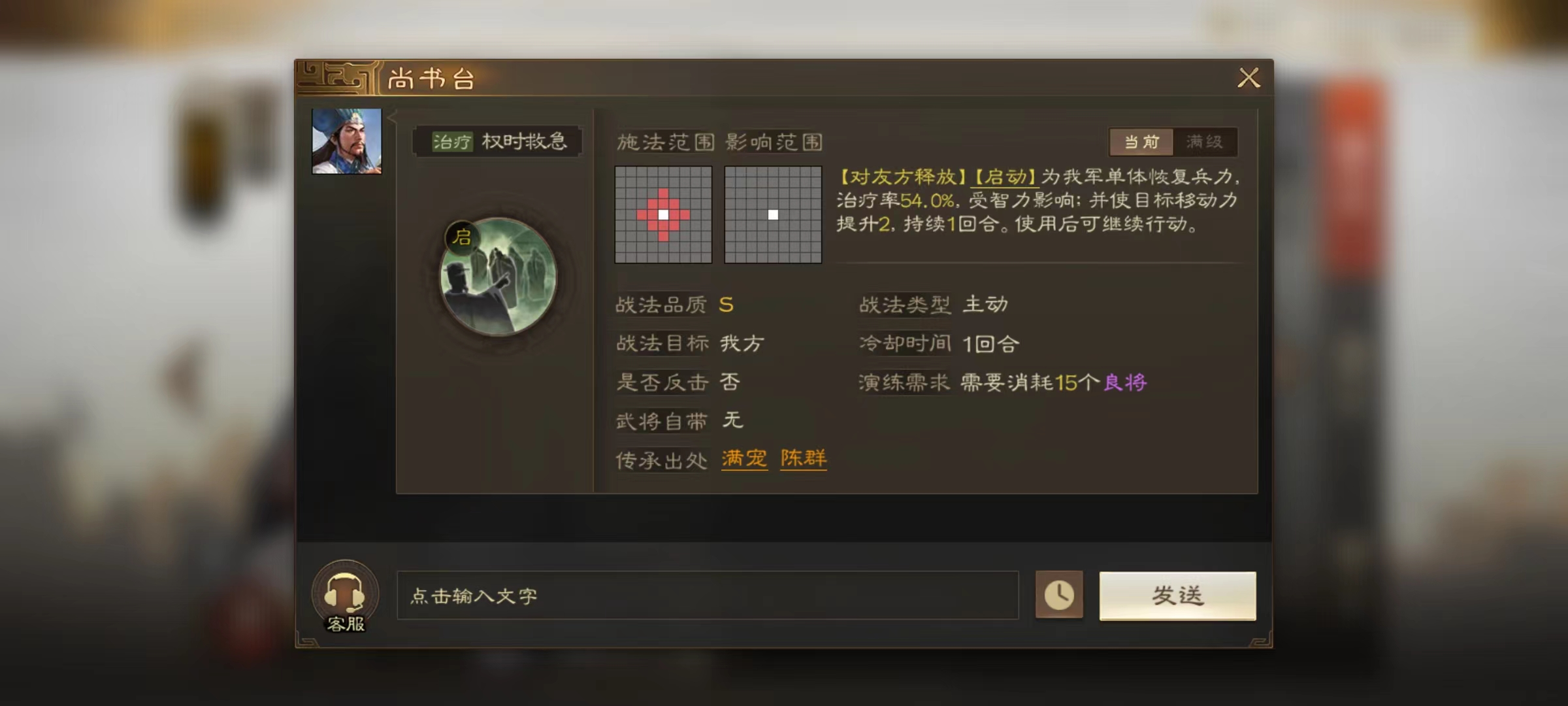Switch to 当前 level view
Viewport: 1568px width, 706px height.
1141,142
